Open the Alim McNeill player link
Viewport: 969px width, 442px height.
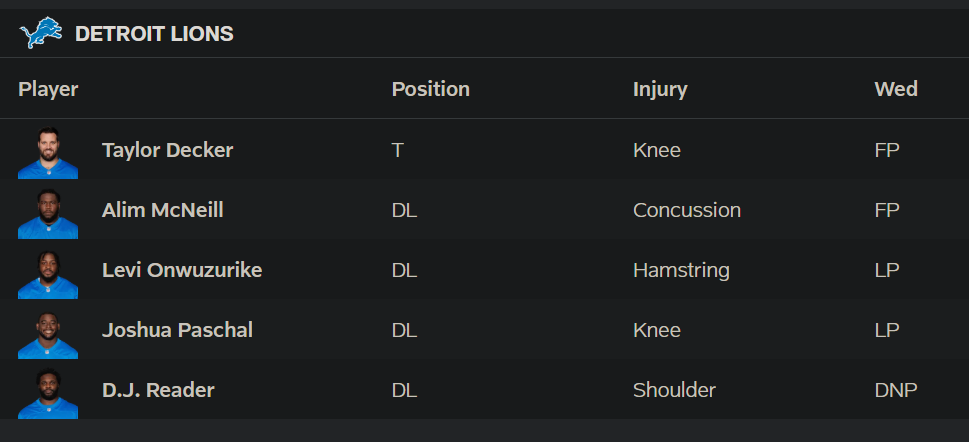click(x=163, y=210)
